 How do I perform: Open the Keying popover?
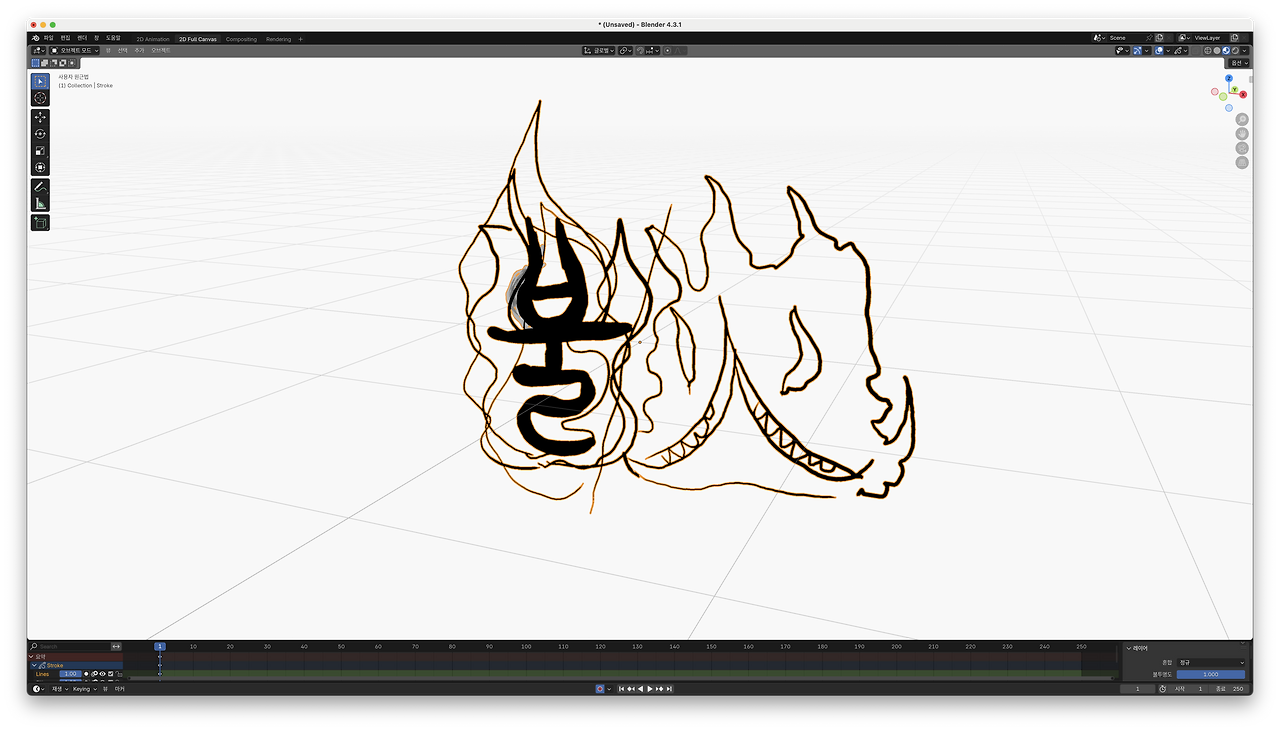(83, 689)
